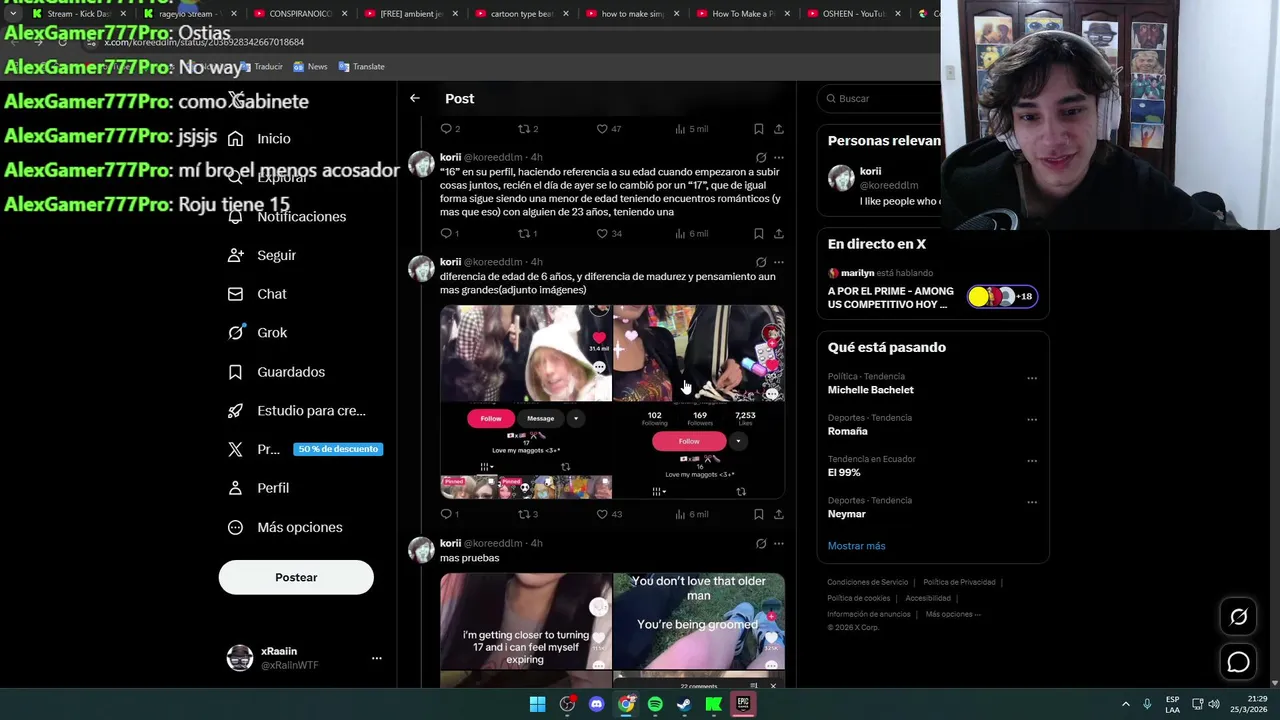Screen dimensions: 1280x720
Task: Expand Más opciones in the sidebar
Action: pyautogui.click(x=285, y=527)
